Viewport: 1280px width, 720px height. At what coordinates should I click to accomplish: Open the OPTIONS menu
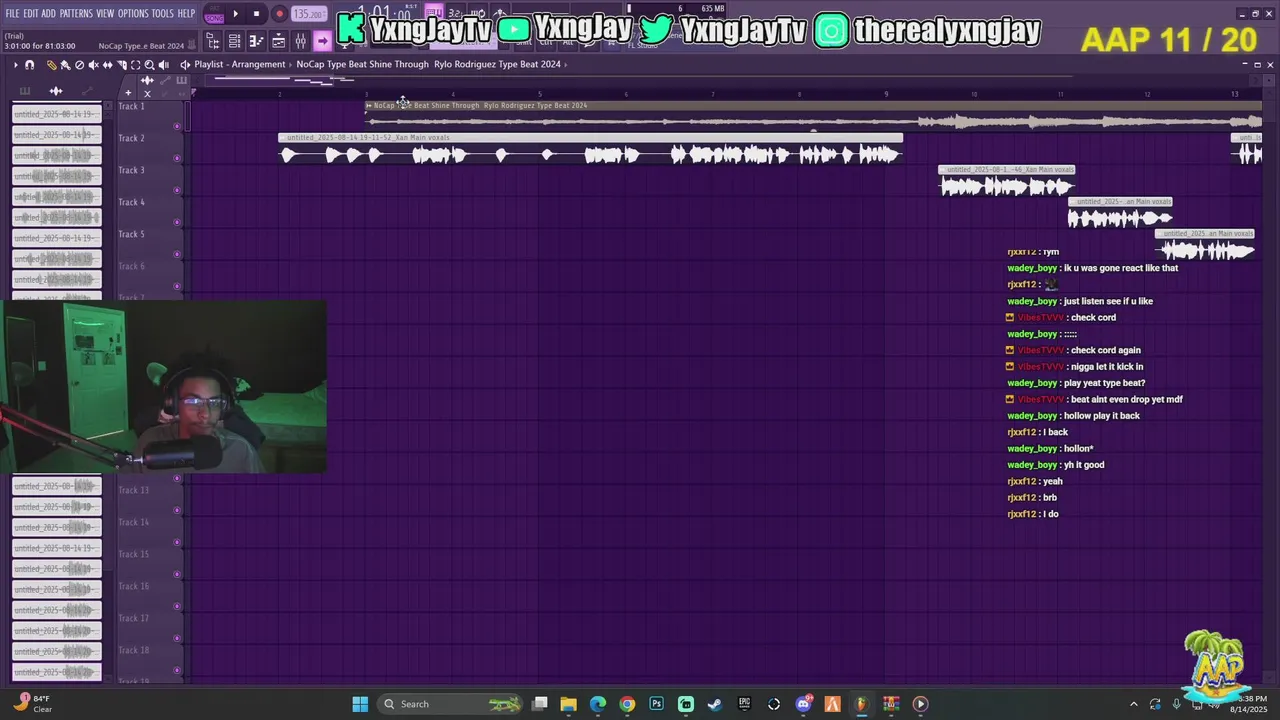(133, 14)
